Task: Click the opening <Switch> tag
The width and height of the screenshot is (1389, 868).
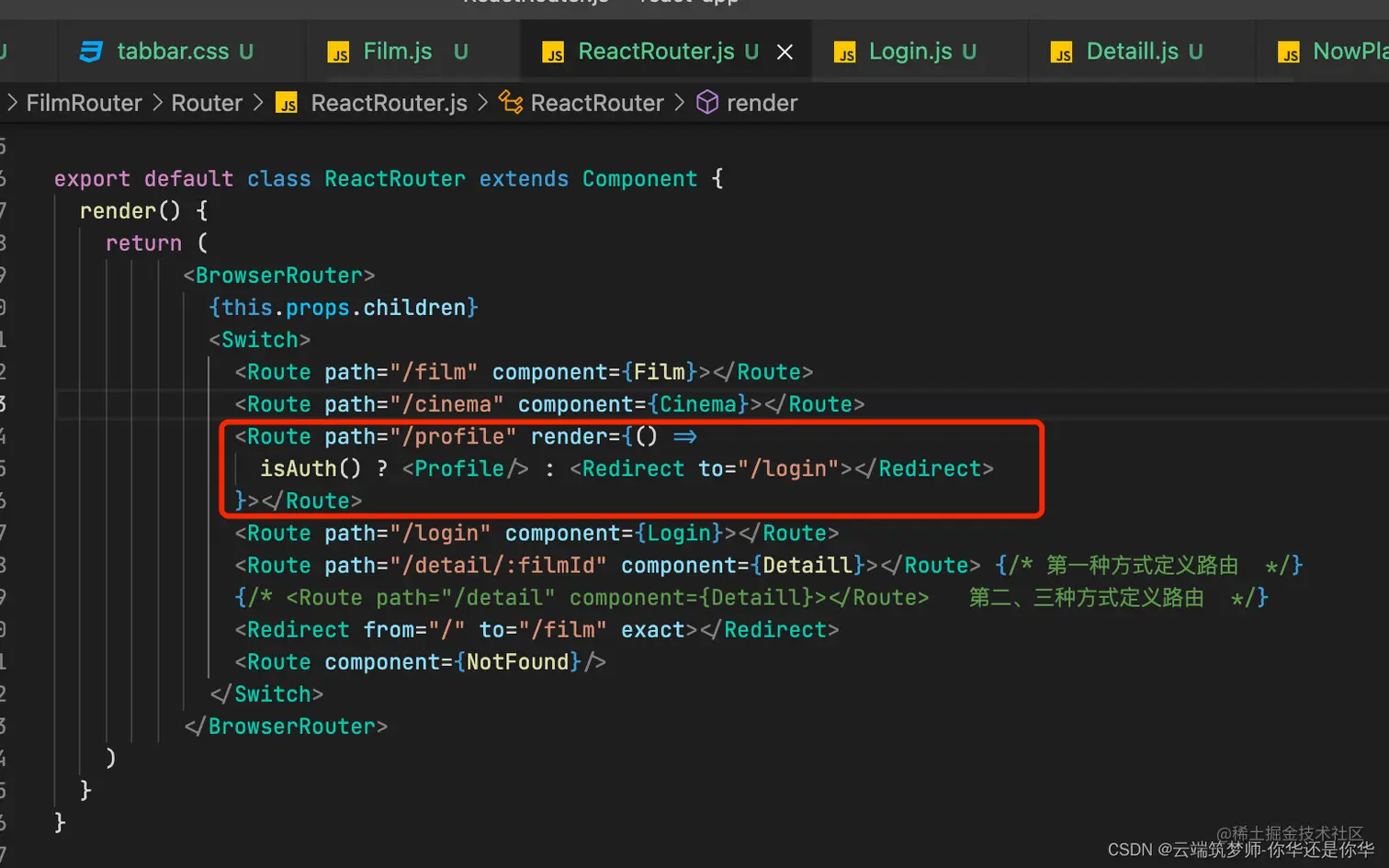Action: click(x=260, y=340)
